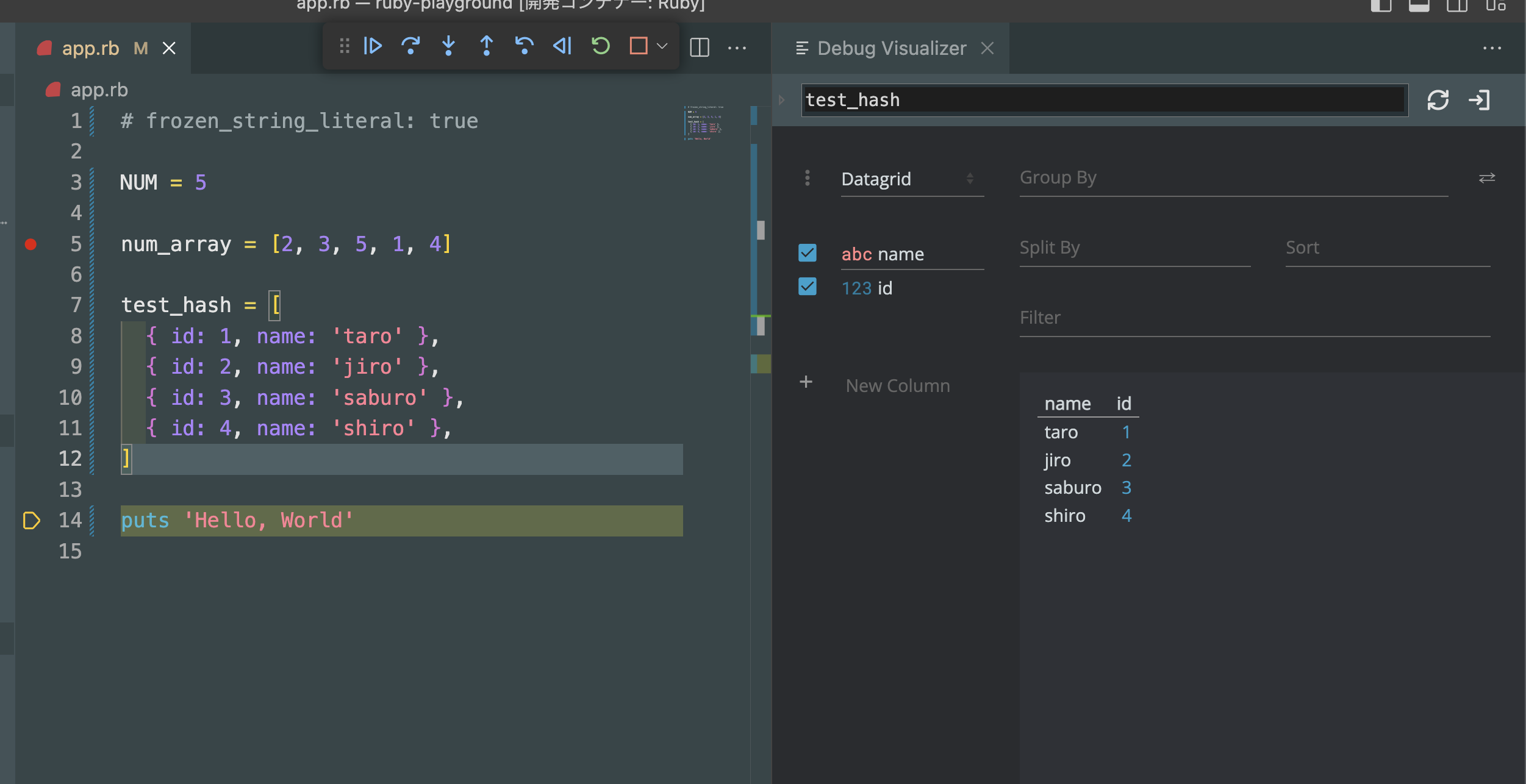Click the Restart debug session icon
Screen dimensions: 1526x784
point(600,46)
